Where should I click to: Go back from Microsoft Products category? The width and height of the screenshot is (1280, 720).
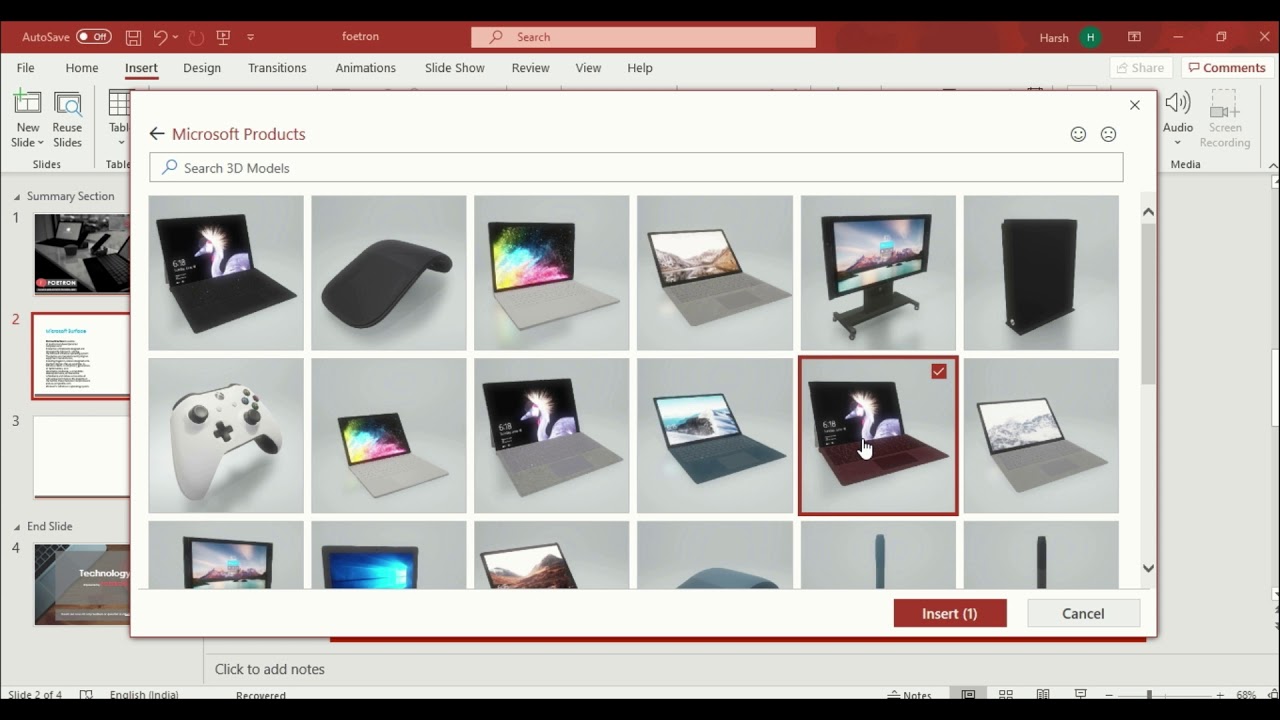[156, 134]
